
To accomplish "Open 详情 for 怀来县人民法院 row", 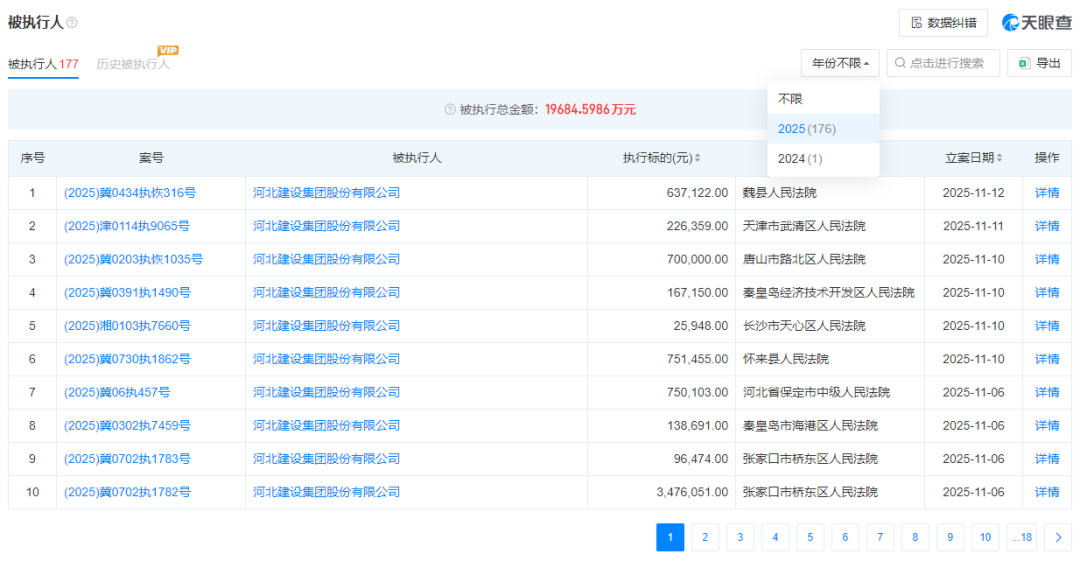I will (x=1046, y=359).
